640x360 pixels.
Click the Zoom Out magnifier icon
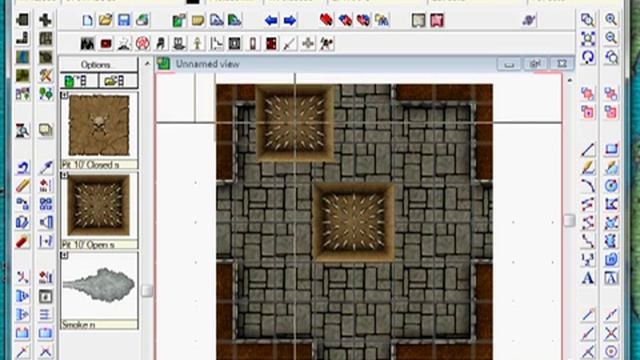pyautogui.click(x=611, y=38)
